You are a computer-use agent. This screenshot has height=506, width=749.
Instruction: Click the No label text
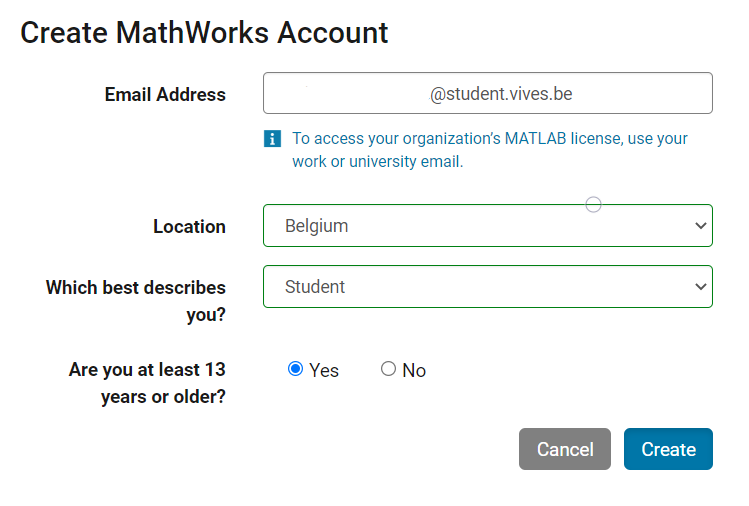tap(414, 370)
